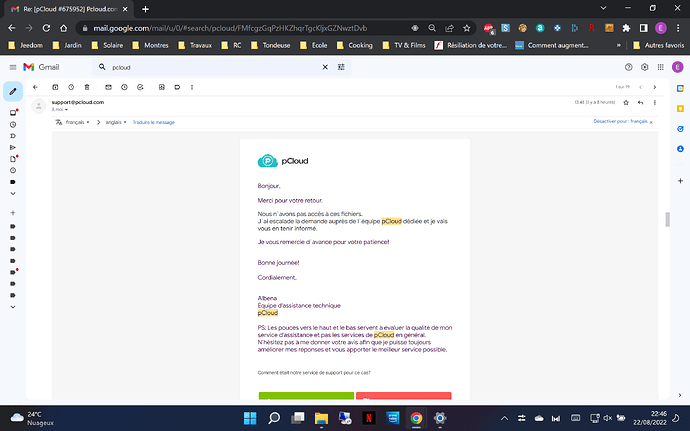690x431 pixels.
Task: Open Windows Start button on taskbar
Action: pyautogui.click(x=250, y=418)
